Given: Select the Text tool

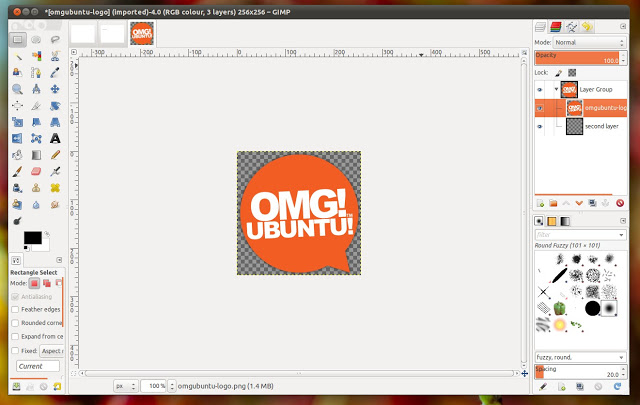Looking at the screenshot, I should 55,139.
